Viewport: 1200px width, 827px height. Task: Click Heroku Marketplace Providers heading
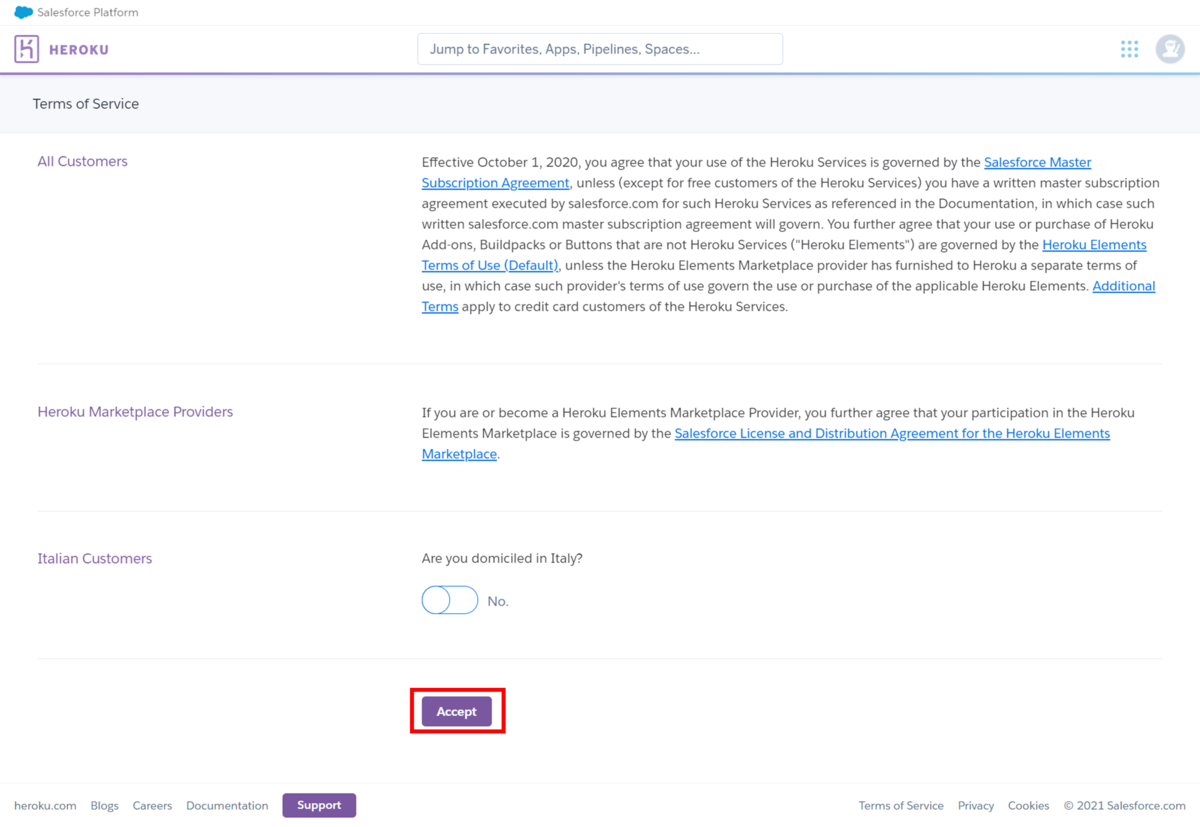[x=135, y=412]
